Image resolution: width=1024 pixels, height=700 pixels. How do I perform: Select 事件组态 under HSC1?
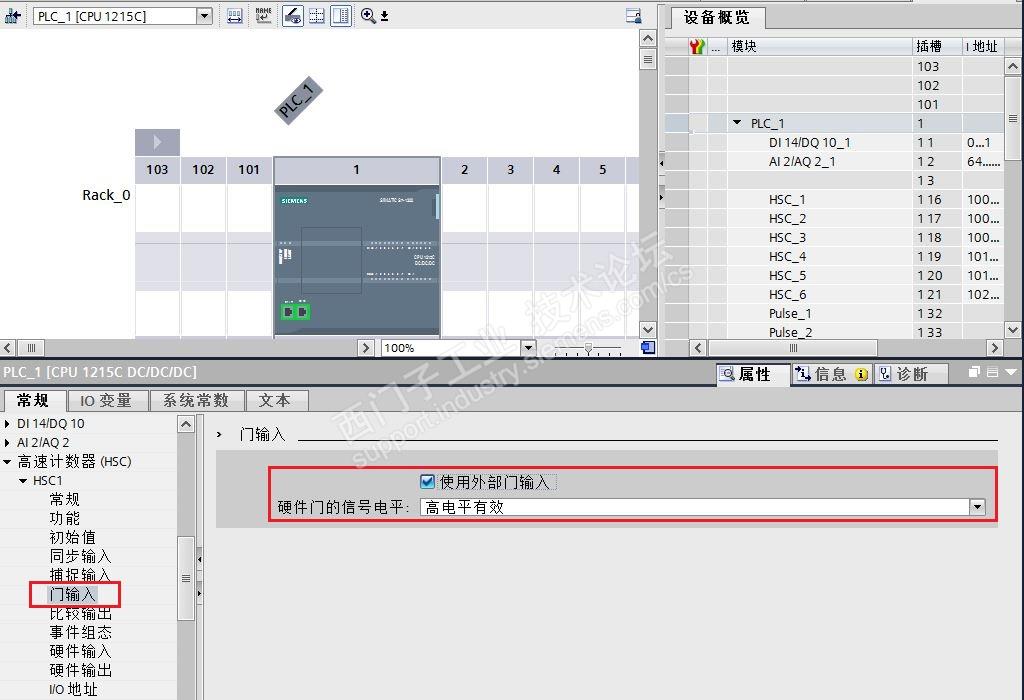(80, 632)
